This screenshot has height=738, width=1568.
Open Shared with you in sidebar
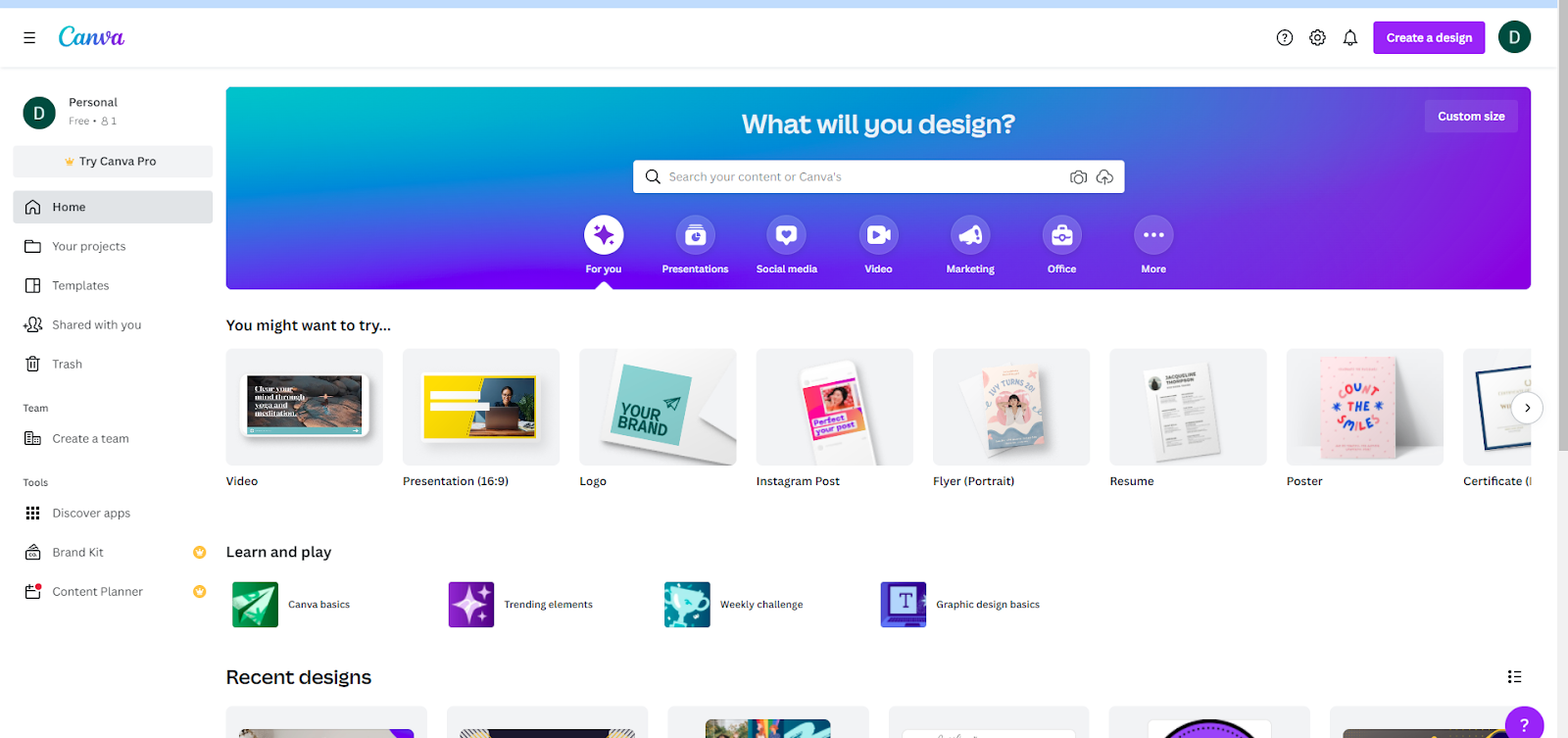tap(113, 324)
